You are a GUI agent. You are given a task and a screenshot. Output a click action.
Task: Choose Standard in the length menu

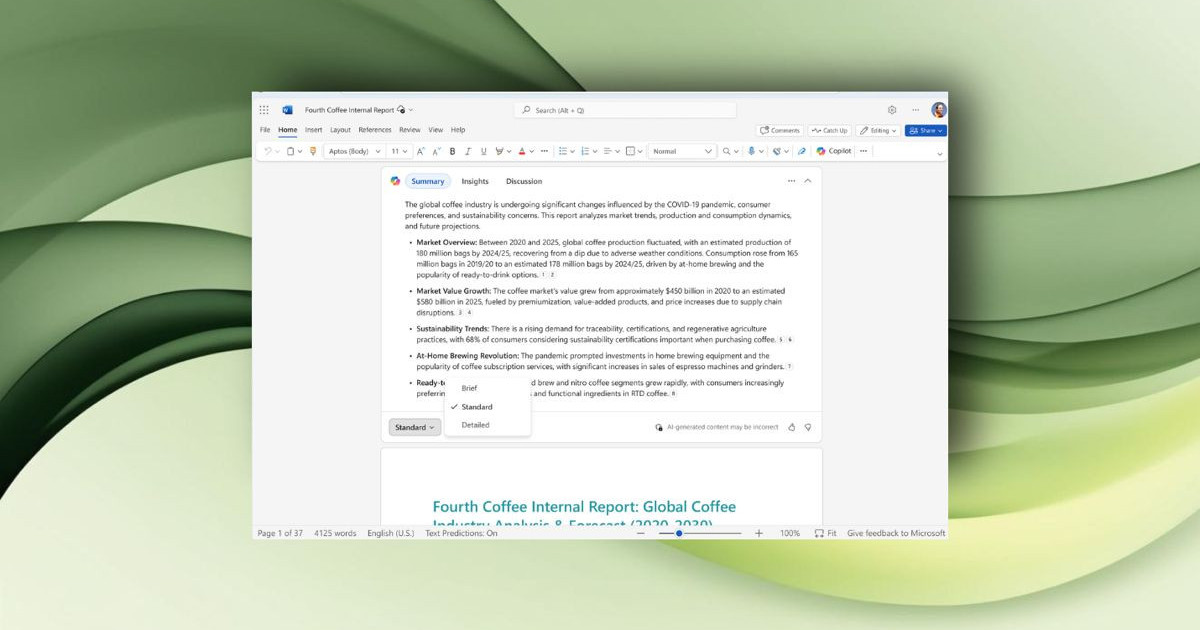point(487,407)
